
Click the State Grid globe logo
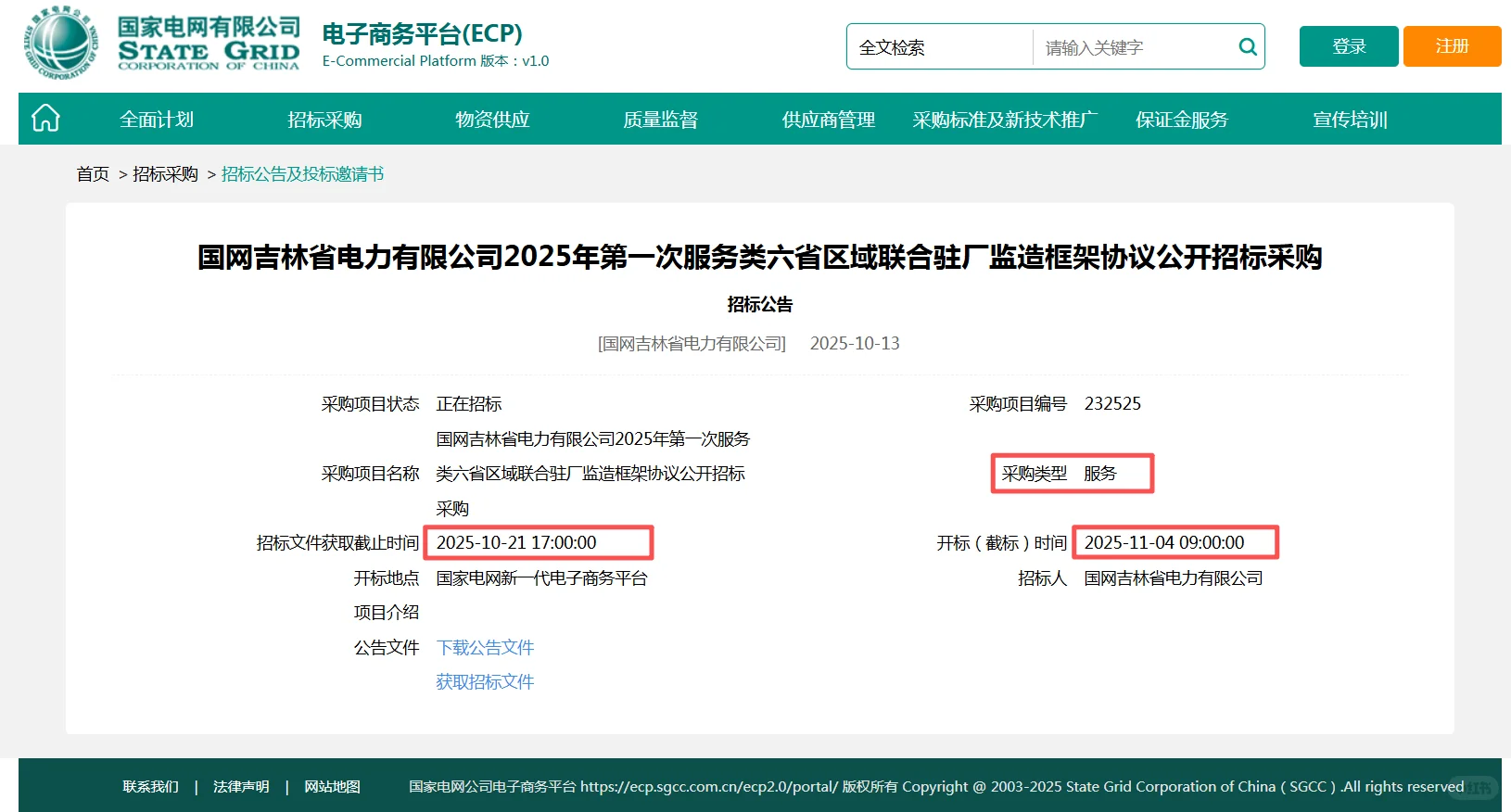pos(62,44)
